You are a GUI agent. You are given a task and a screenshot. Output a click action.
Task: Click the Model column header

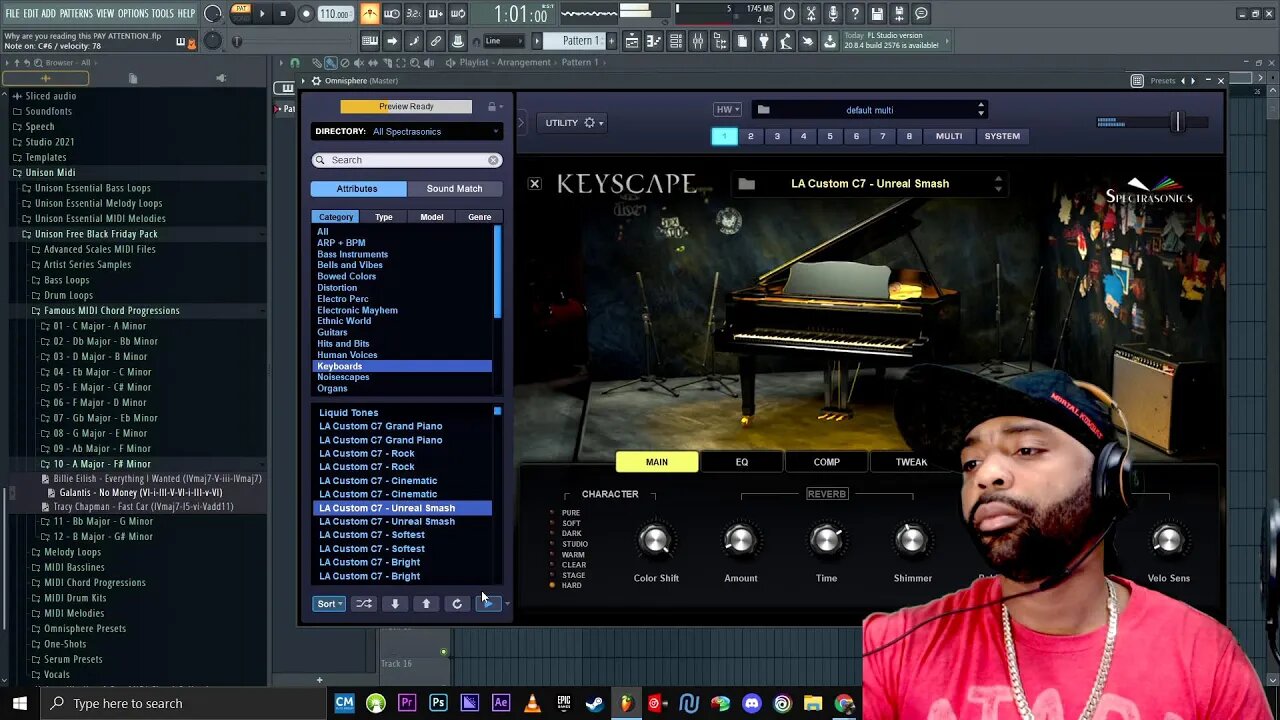pos(432,217)
